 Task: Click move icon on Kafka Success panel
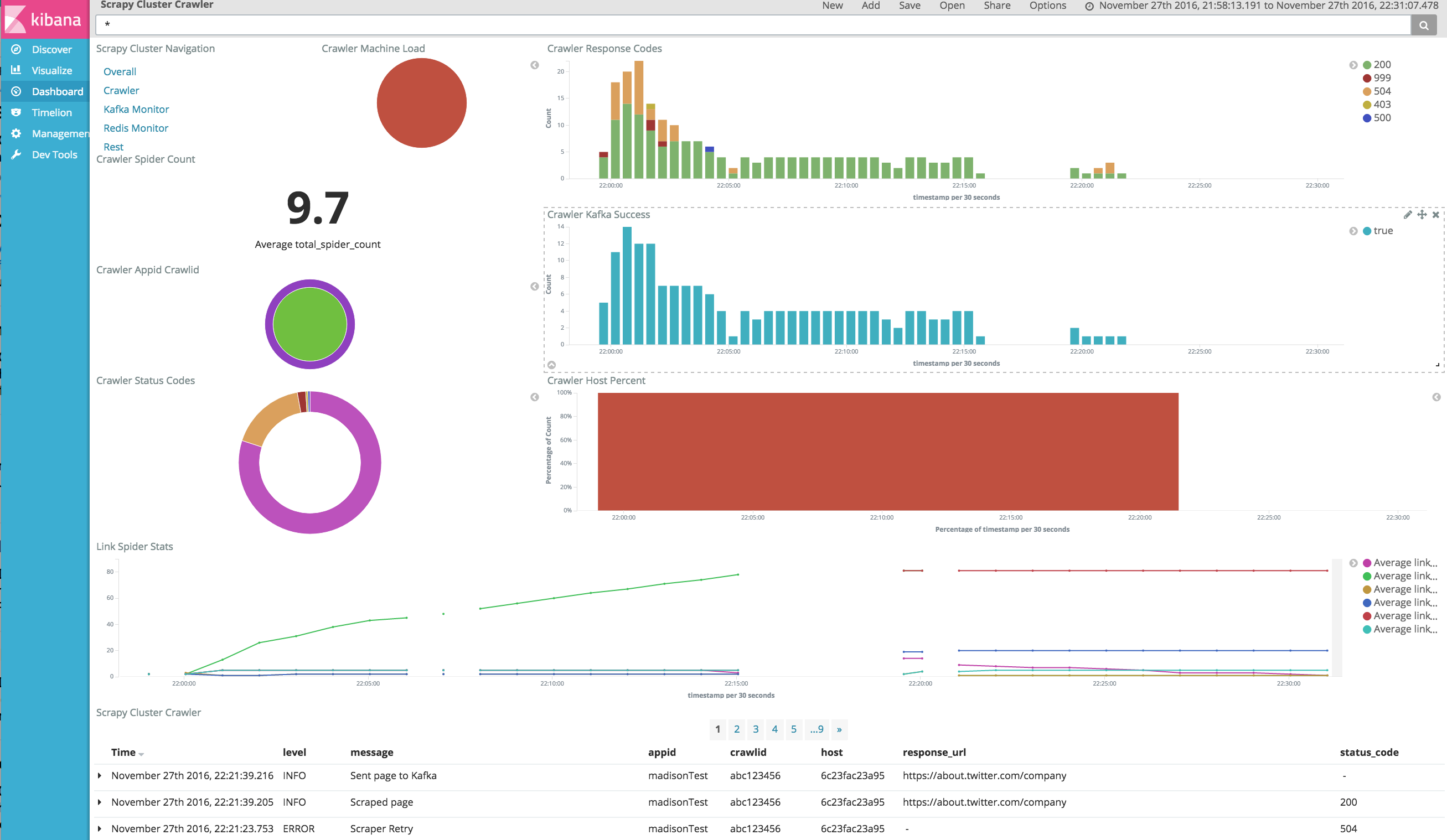point(1422,215)
